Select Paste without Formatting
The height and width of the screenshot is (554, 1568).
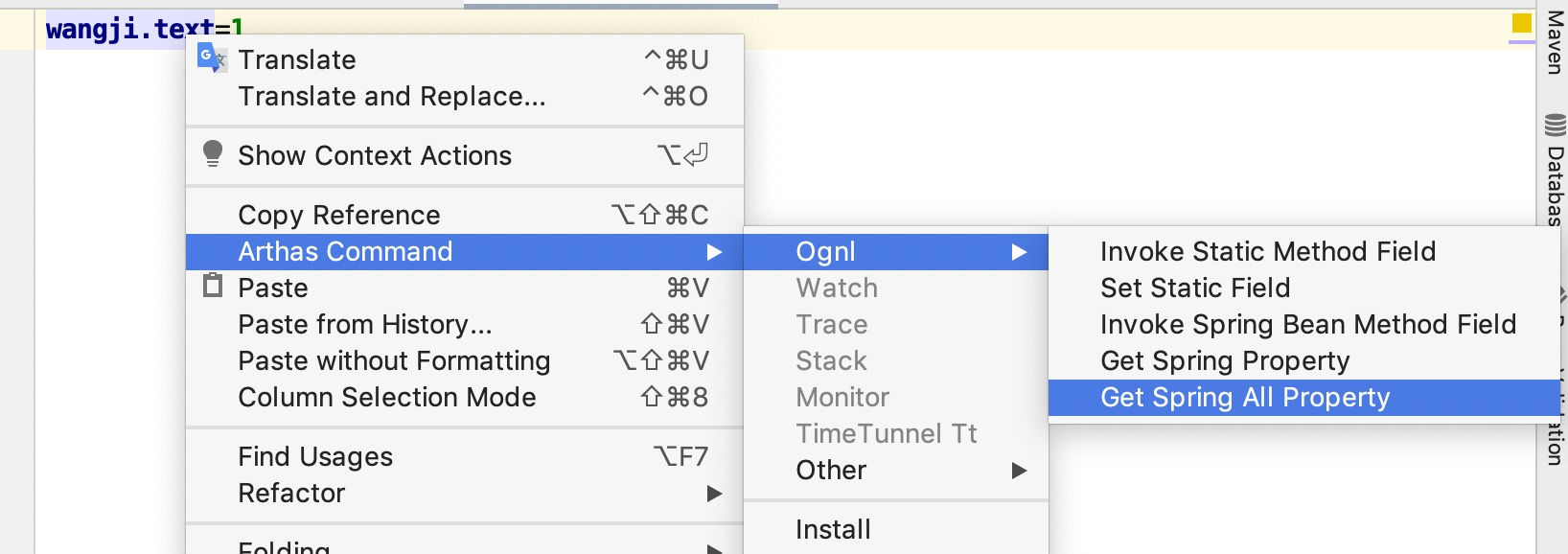(465, 360)
